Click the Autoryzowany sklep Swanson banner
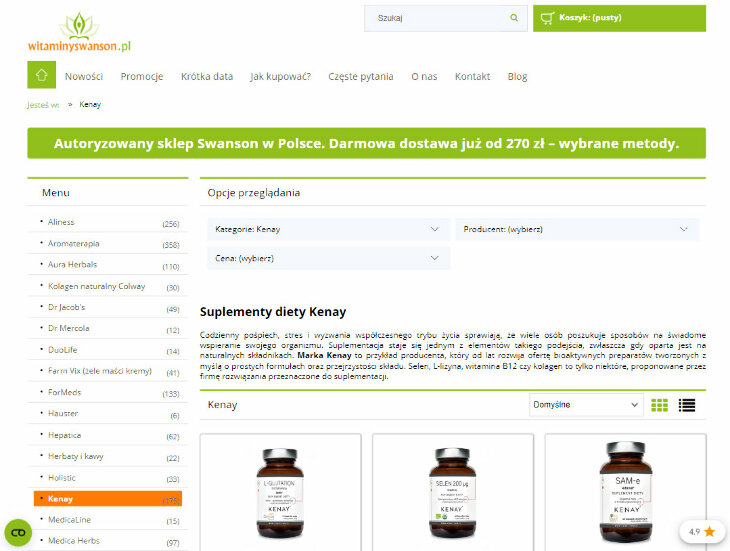 tap(366, 143)
